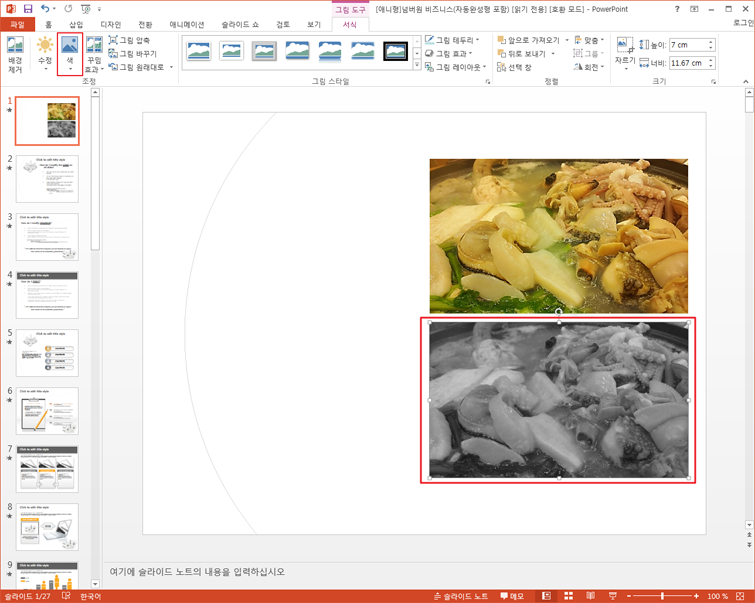Increase the height with its up spinner
Screen dimensions: 755x603
point(711,42)
